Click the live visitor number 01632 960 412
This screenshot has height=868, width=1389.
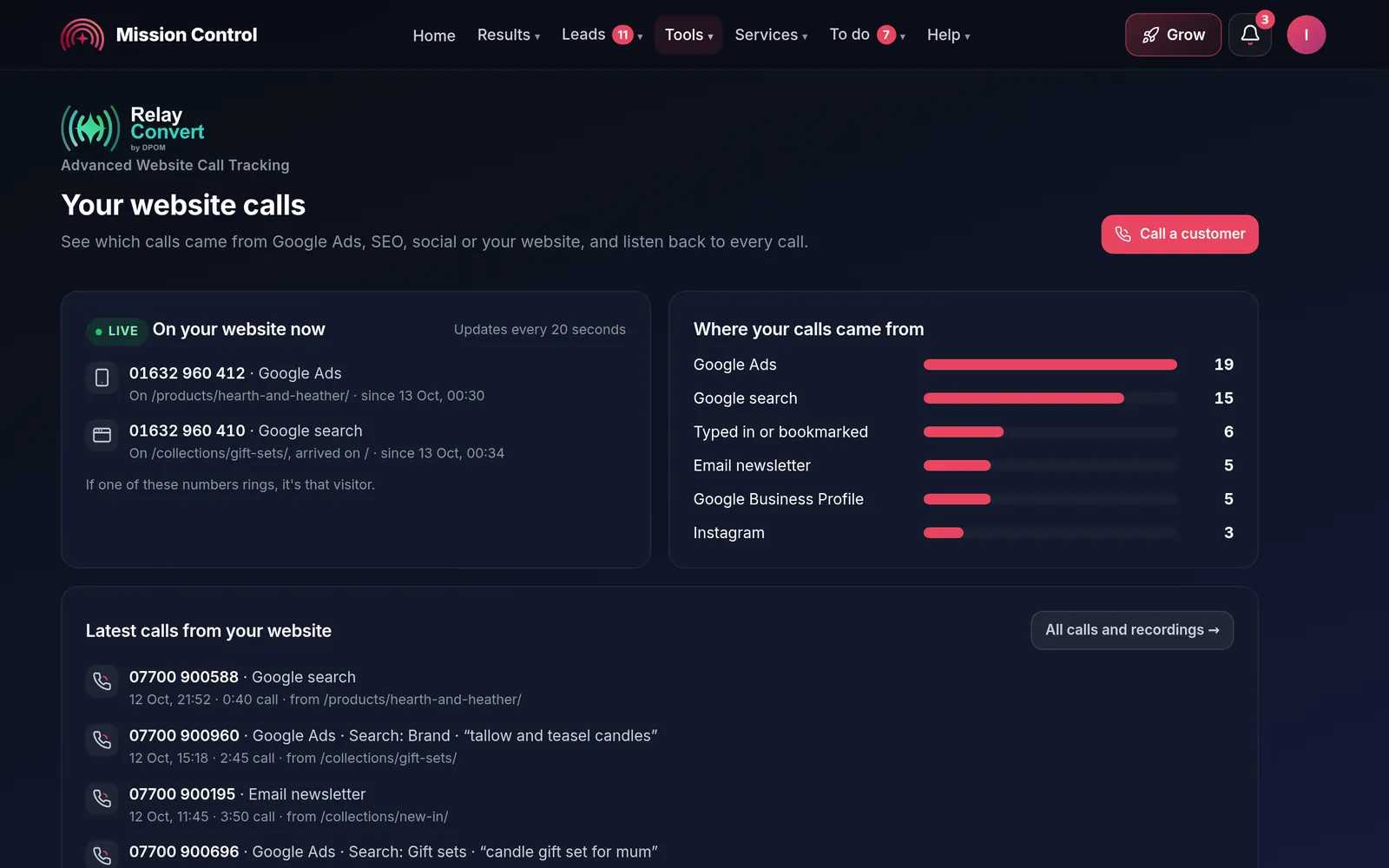point(187,373)
